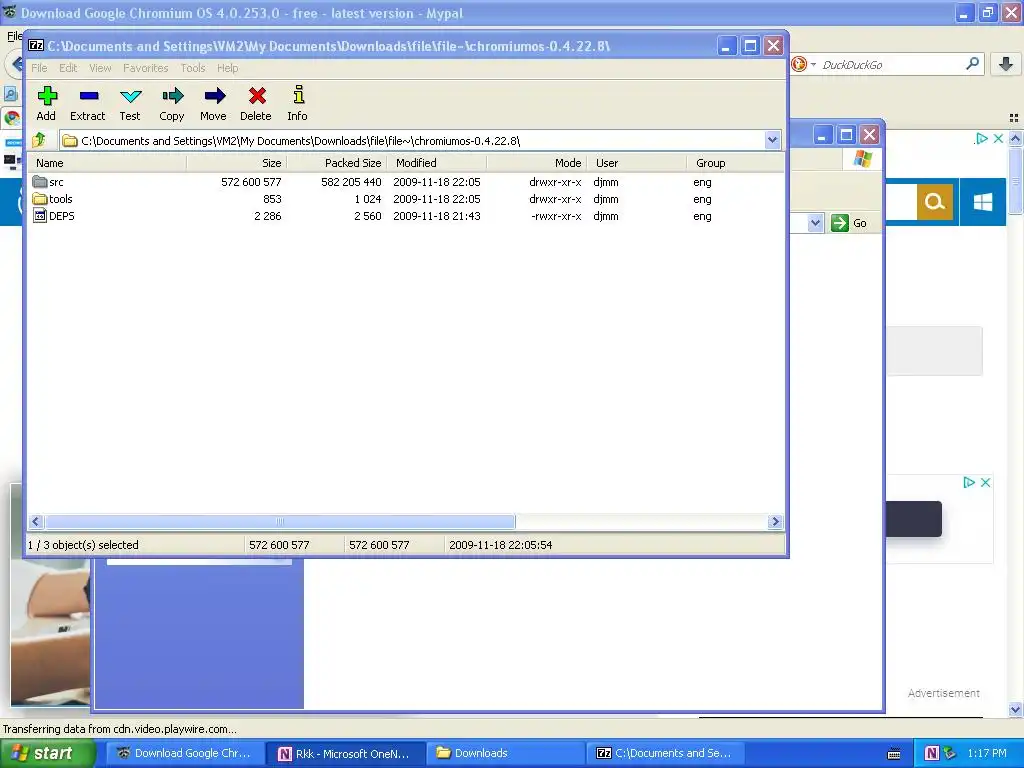Sort by the Group column header
1024x768 pixels.
click(x=735, y=163)
